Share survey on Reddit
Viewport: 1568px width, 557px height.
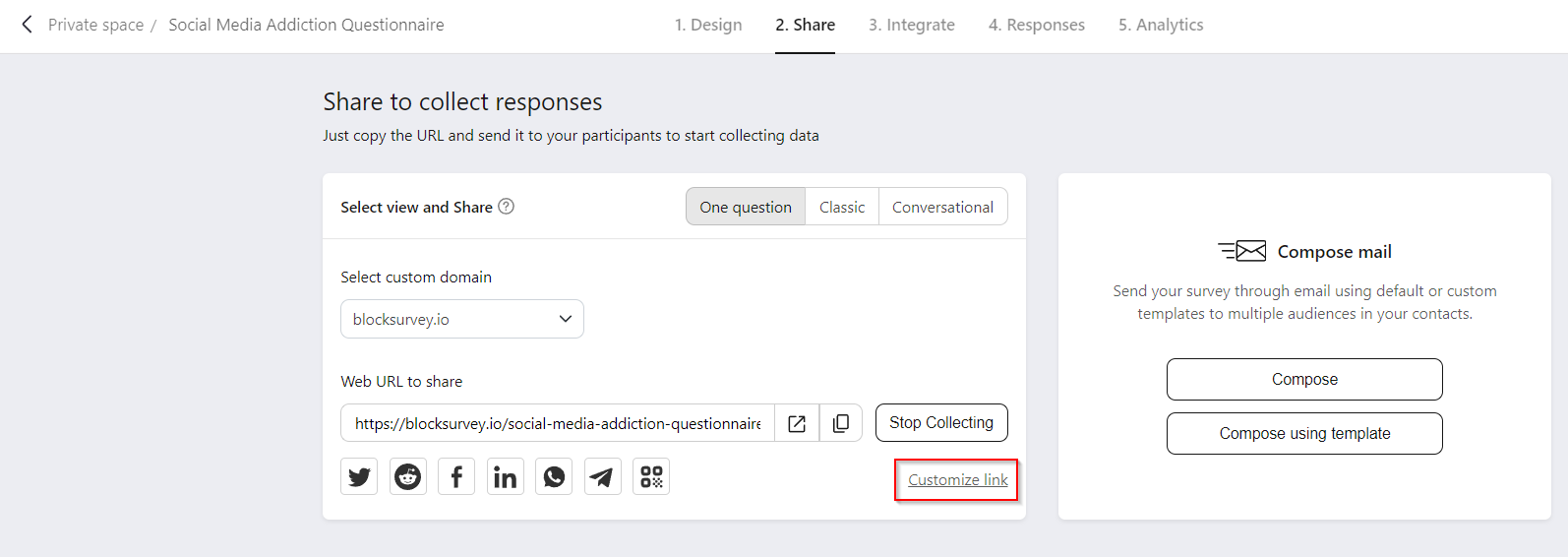click(407, 477)
